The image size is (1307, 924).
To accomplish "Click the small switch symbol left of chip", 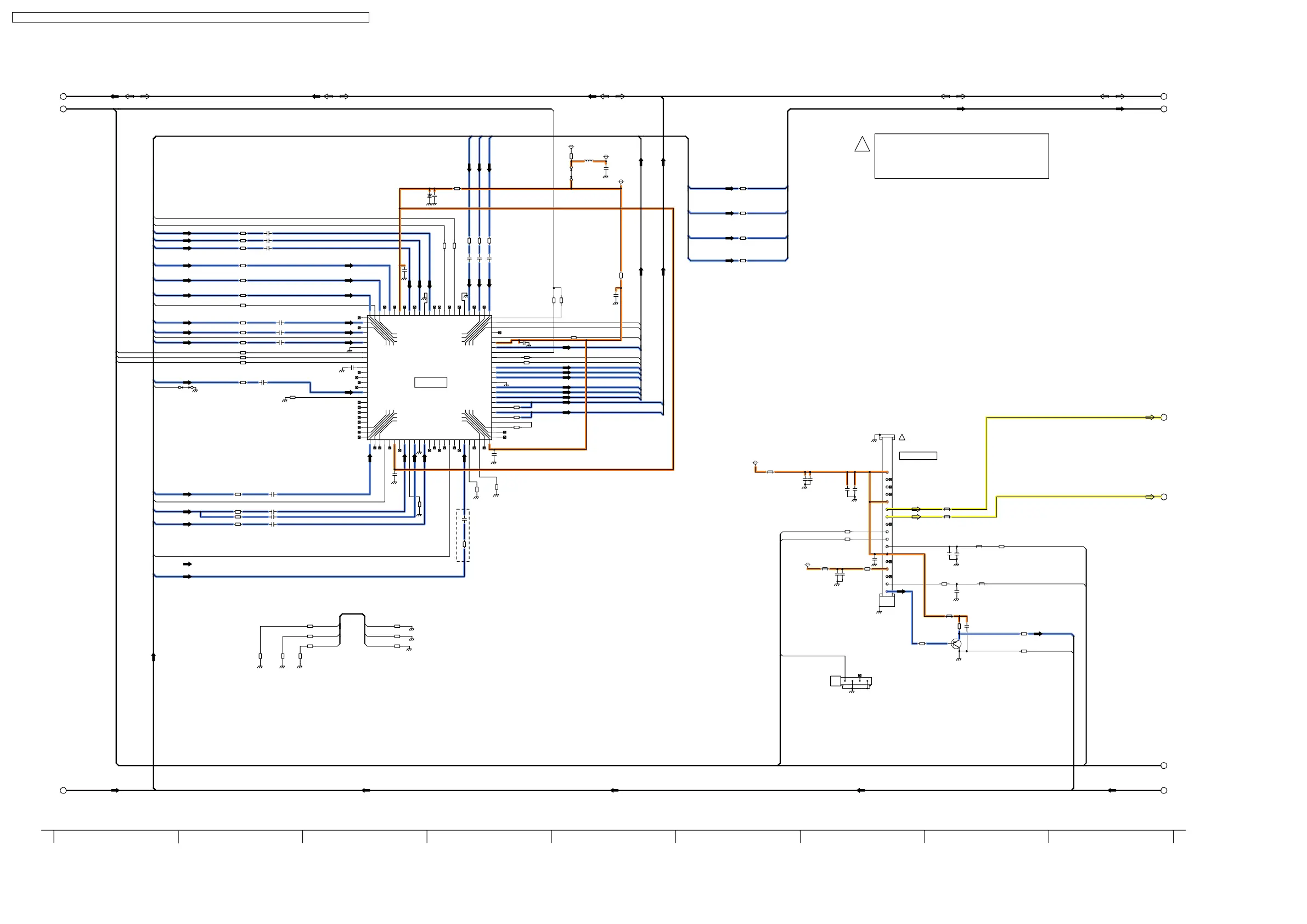I will (186, 387).
